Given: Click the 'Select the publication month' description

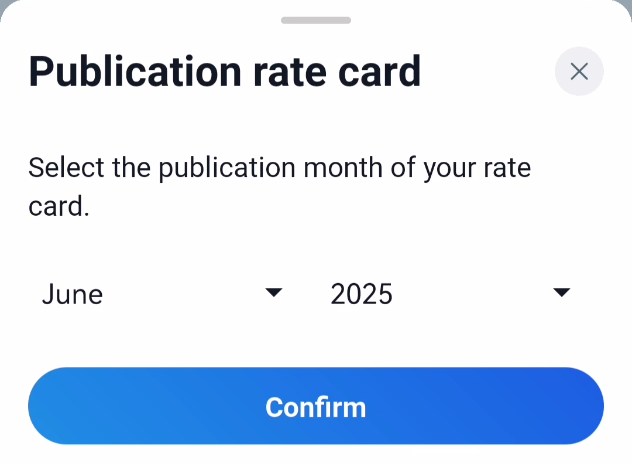Looking at the screenshot, I should pyautogui.click(x=279, y=187).
